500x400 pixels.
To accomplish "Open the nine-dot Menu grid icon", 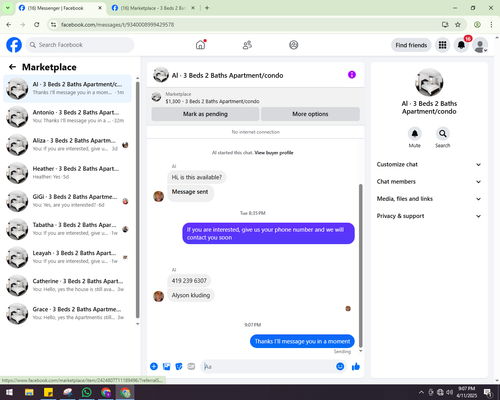I will pos(442,45).
